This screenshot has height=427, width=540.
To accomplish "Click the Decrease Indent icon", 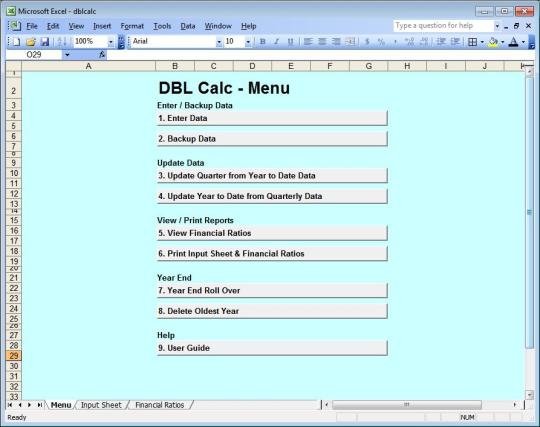I will click(x=441, y=42).
